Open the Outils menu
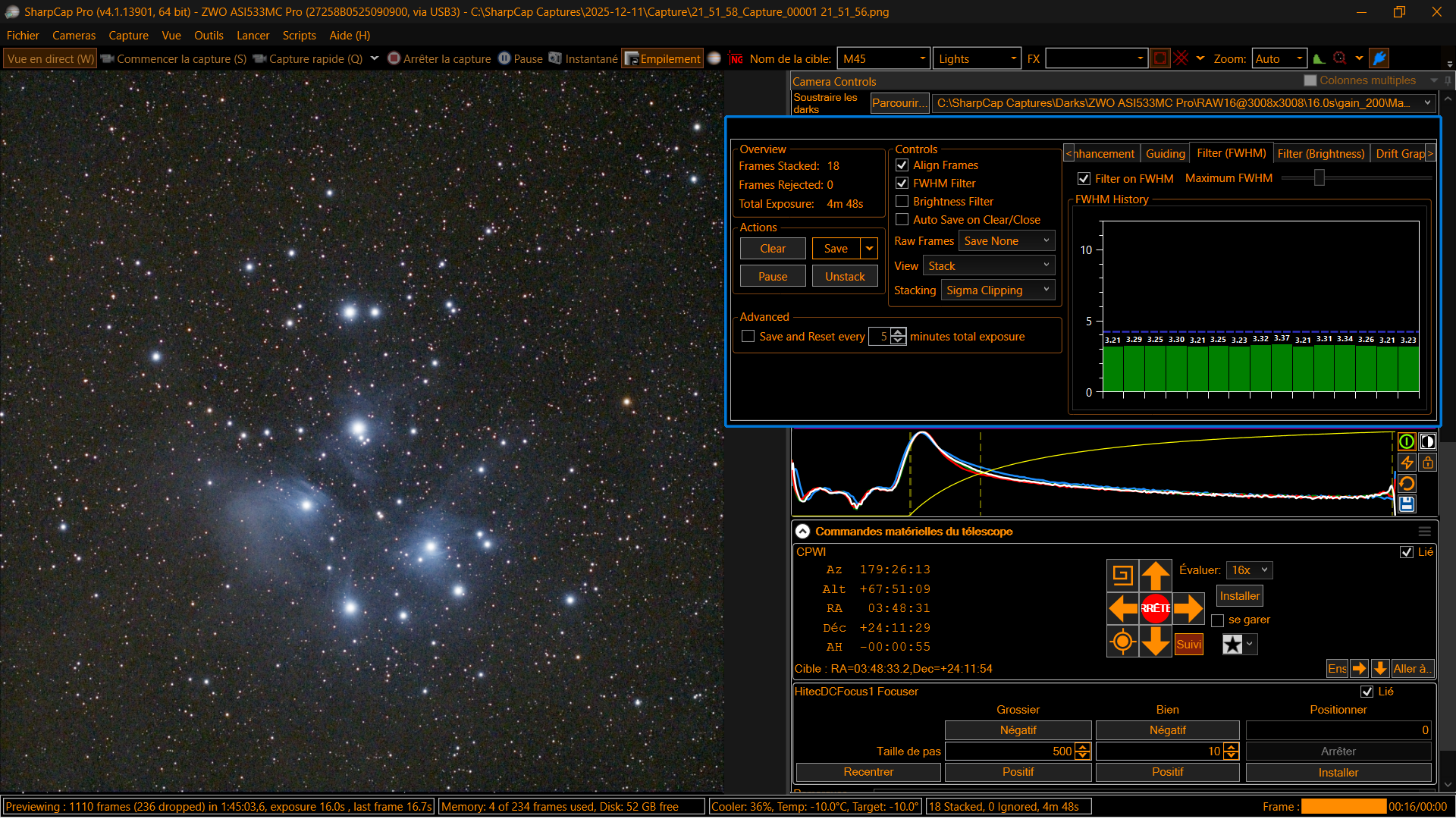 click(x=209, y=36)
